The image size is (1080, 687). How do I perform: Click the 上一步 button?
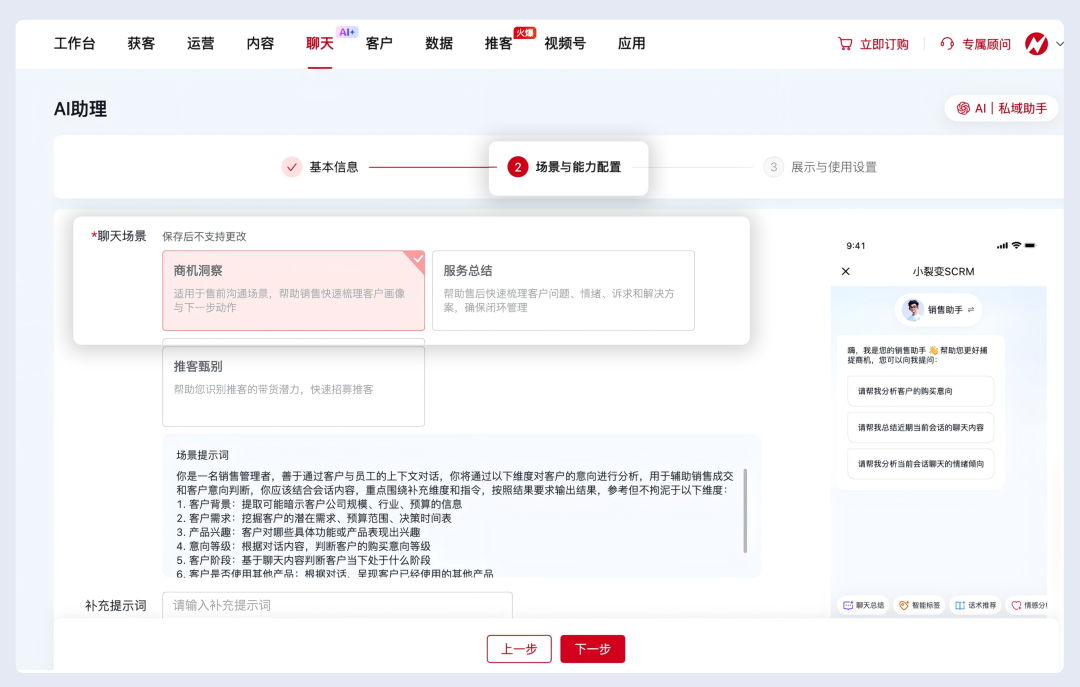click(519, 648)
